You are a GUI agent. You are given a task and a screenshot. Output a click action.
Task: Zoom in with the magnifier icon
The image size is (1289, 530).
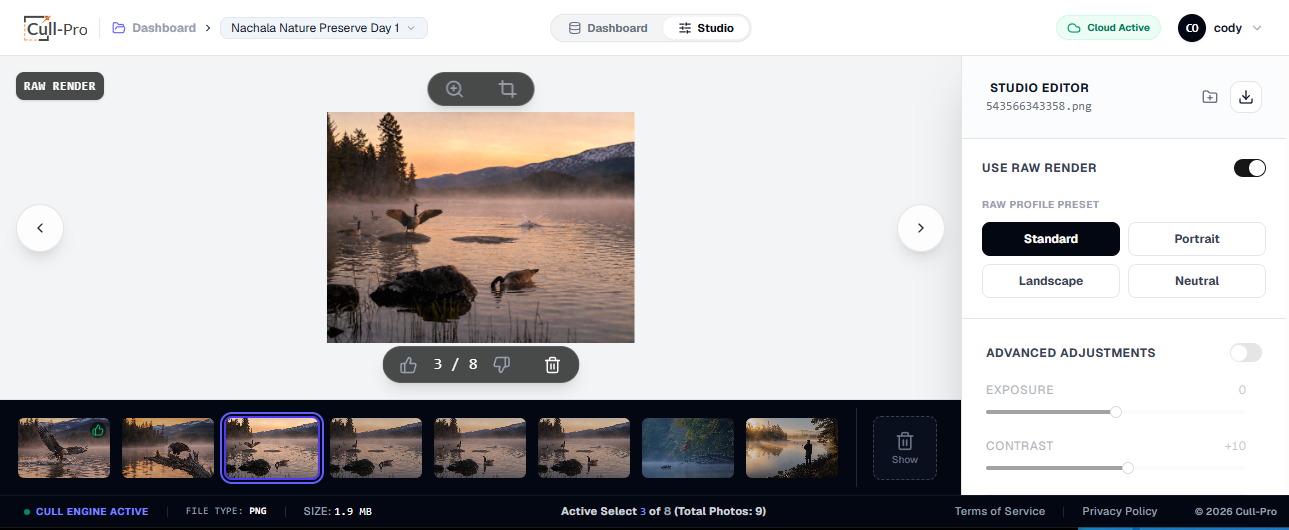pyautogui.click(x=454, y=89)
